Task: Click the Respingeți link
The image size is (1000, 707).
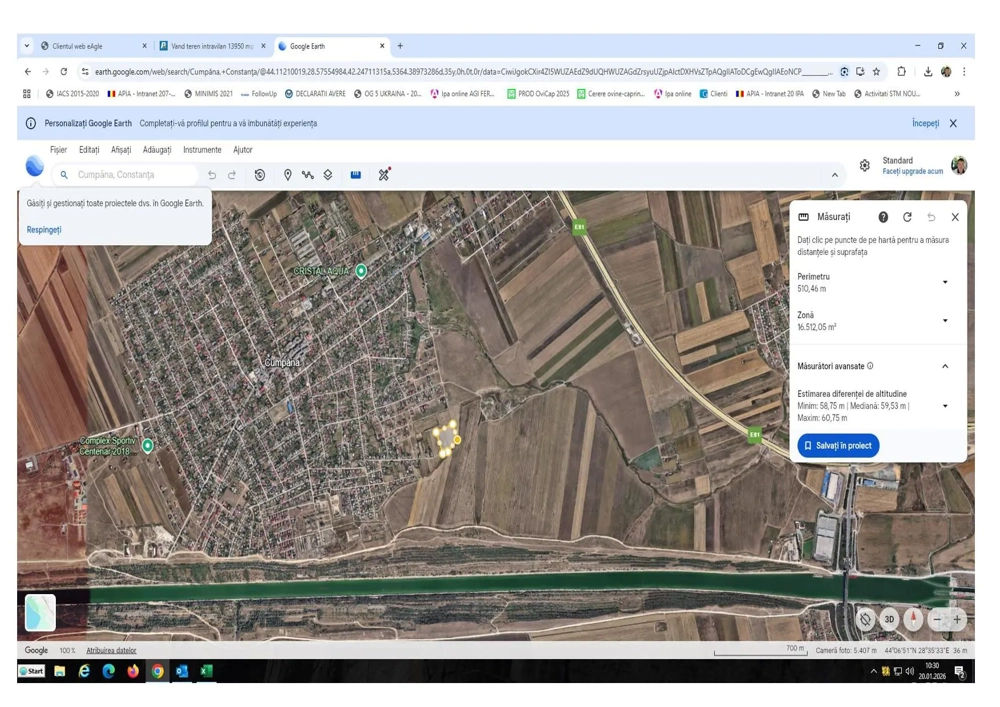Action: click(x=44, y=230)
